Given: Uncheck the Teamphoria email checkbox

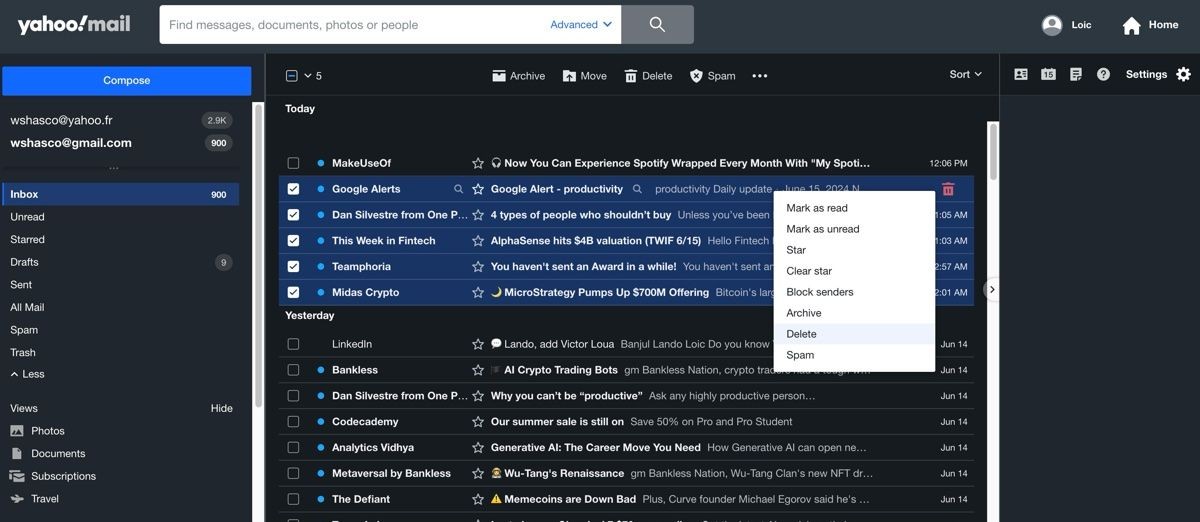Looking at the screenshot, I should coord(293,267).
